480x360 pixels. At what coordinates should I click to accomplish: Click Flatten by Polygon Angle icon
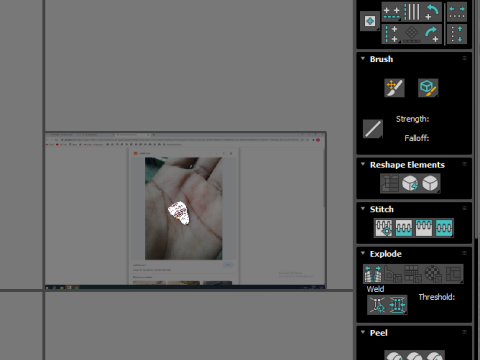(393, 274)
